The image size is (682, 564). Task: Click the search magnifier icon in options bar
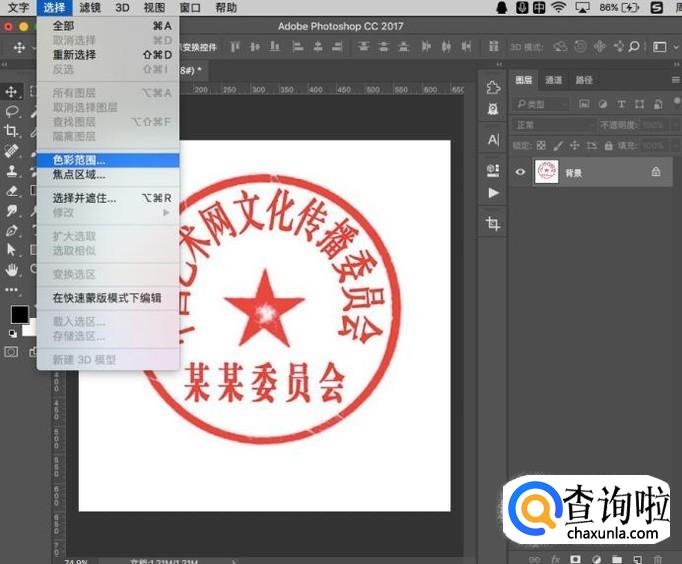(x=635, y=47)
